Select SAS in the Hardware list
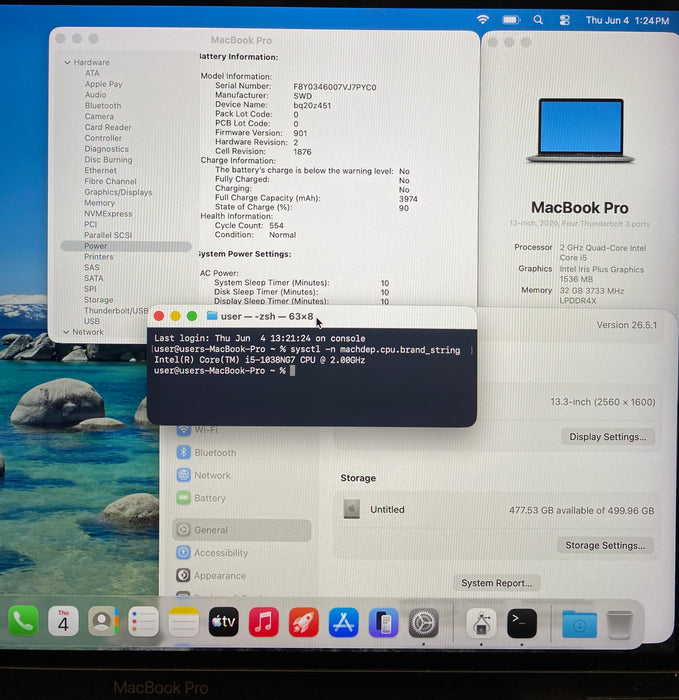This screenshot has width=679, height=700. tap(92, 267)
